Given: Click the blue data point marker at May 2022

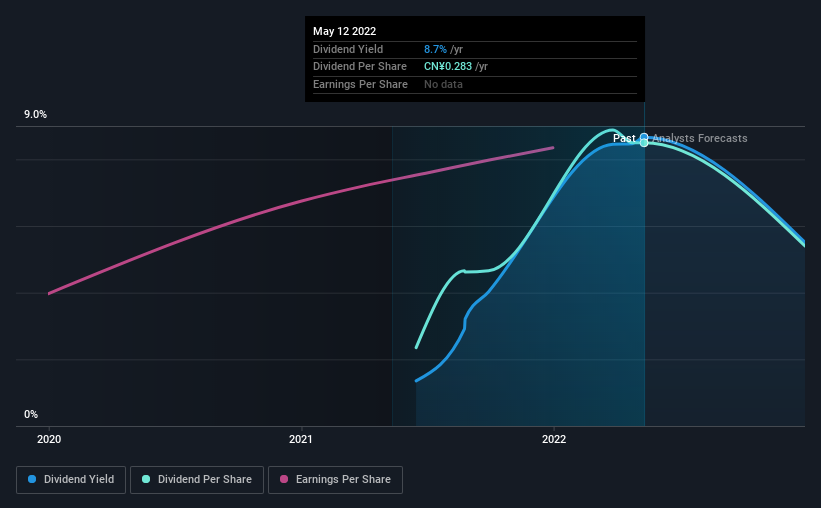Looking at the screenshot, I should click(644, 137).
